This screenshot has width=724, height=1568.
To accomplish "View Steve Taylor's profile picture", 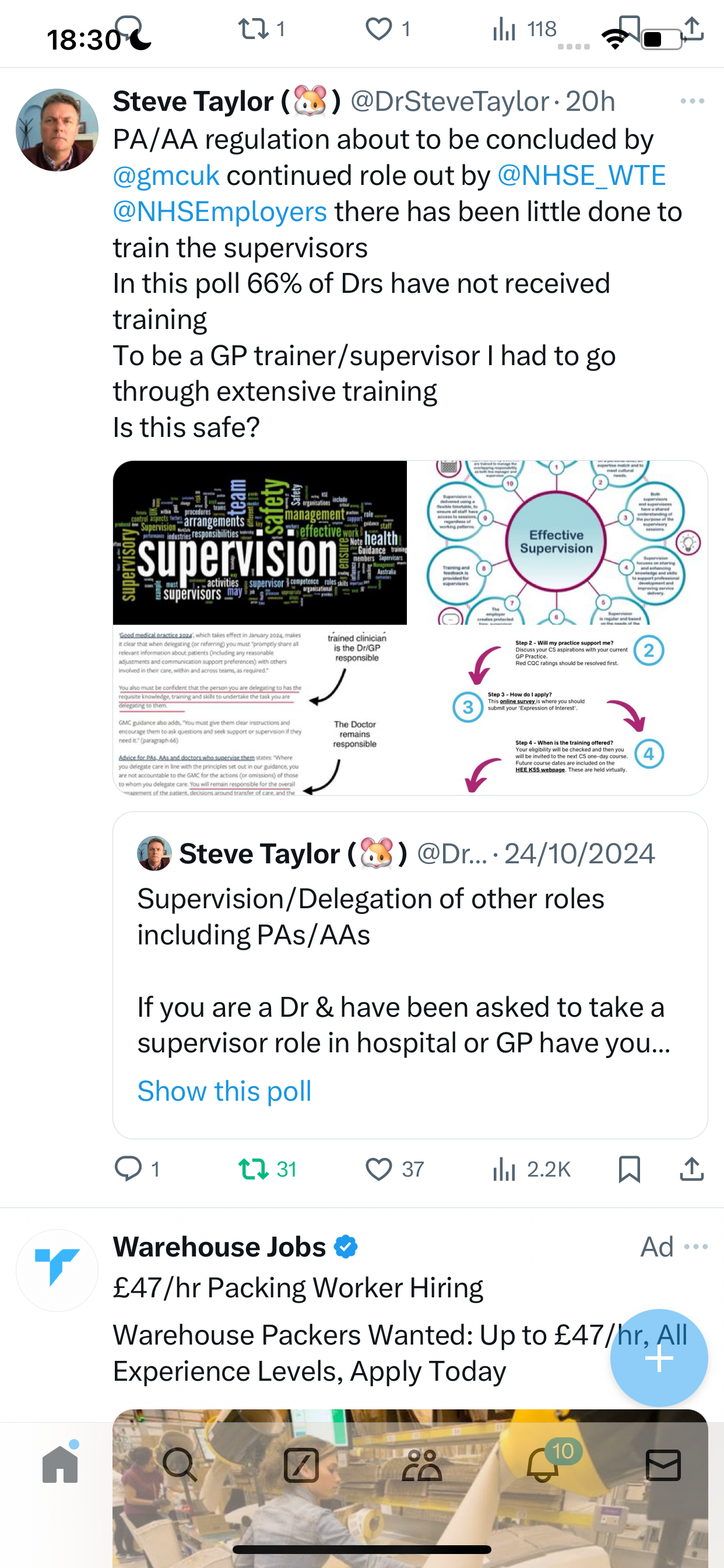I will (x=57, y=129).
